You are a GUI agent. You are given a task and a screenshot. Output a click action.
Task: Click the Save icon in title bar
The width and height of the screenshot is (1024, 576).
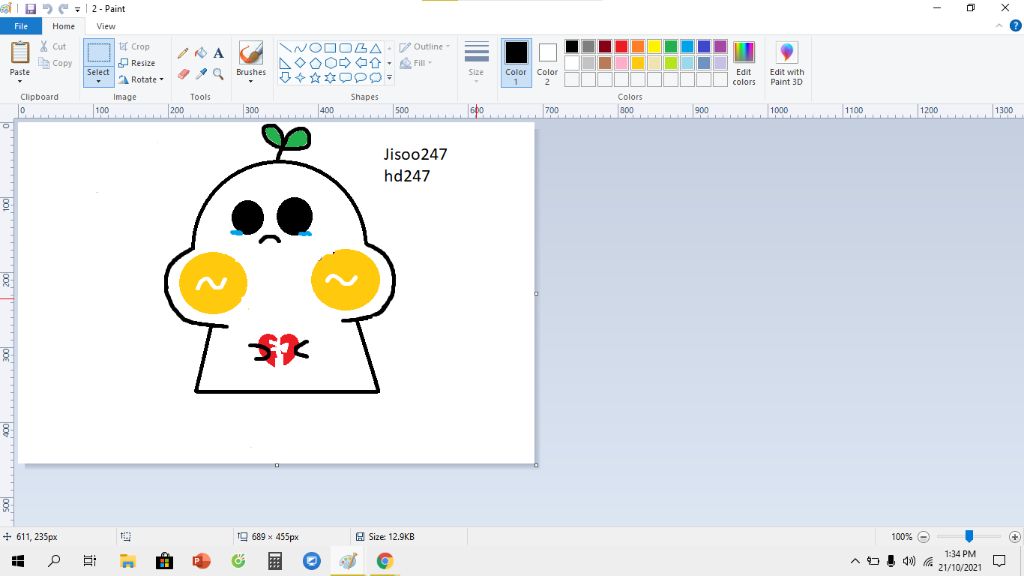click(31, 8)
